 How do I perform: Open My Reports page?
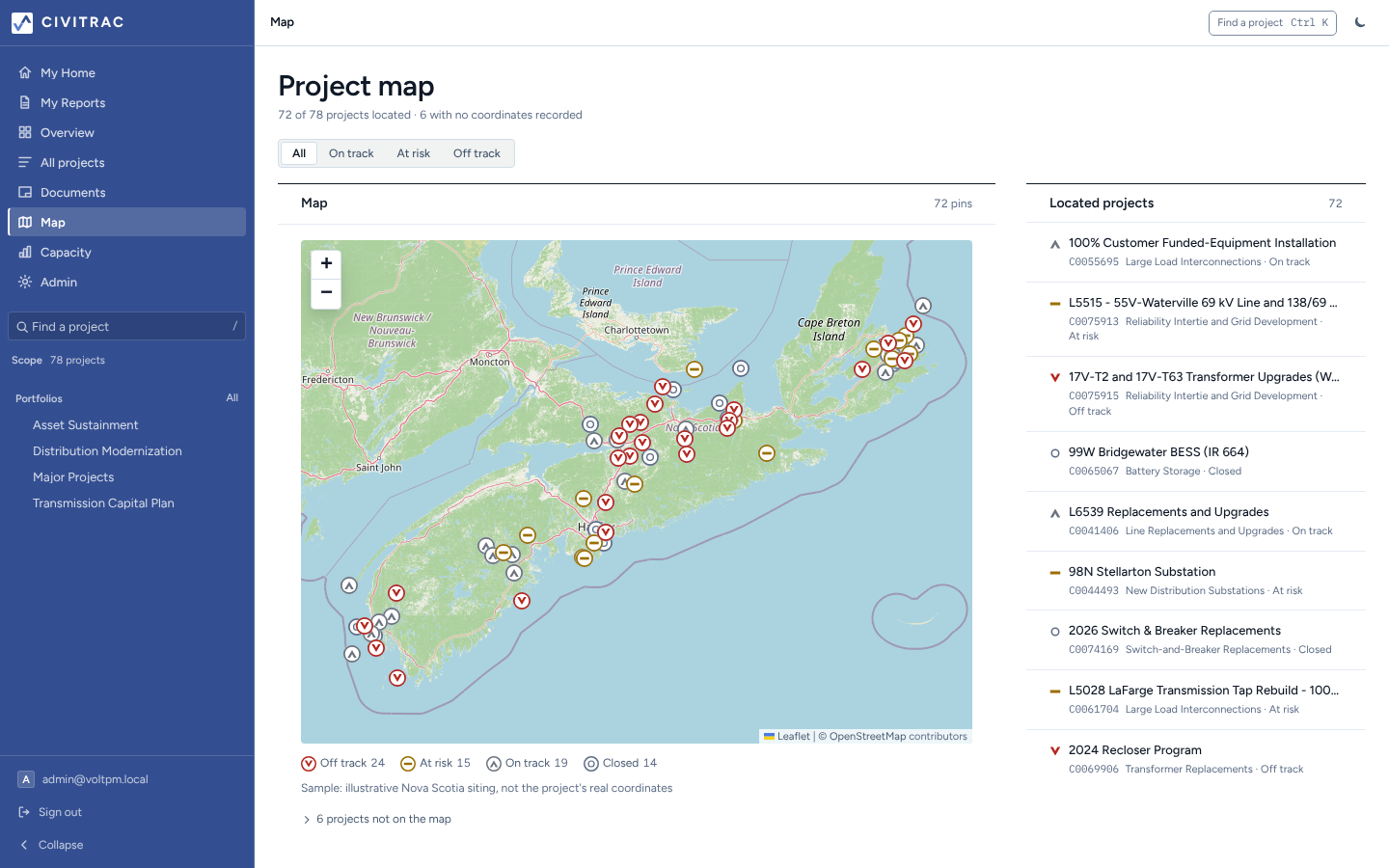126,102
